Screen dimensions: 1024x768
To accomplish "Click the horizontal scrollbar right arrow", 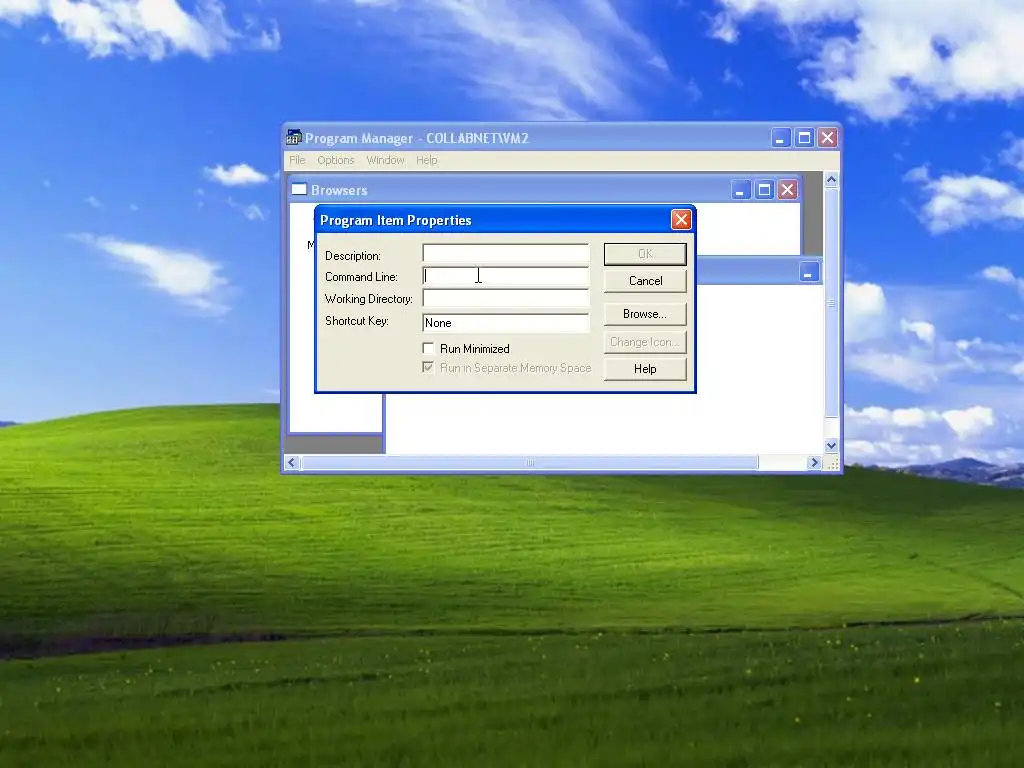I will pos(814,462).
